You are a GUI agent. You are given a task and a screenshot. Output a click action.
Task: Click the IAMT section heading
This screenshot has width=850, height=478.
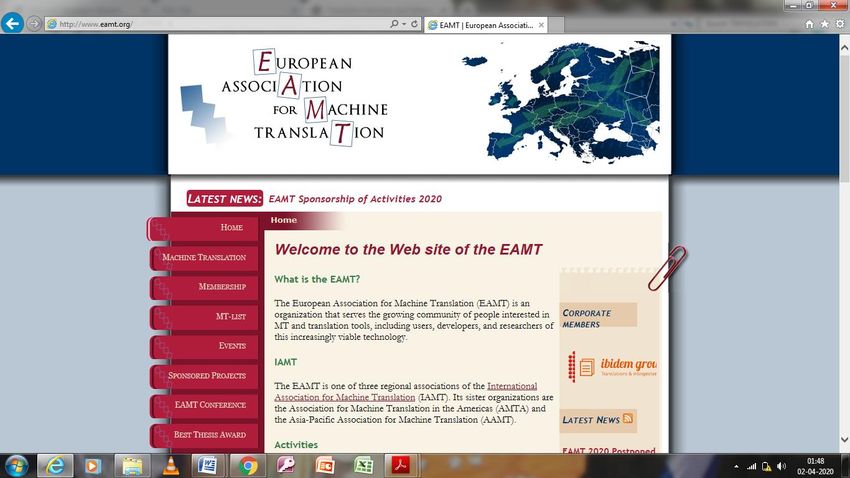click(x=286, y=362)
